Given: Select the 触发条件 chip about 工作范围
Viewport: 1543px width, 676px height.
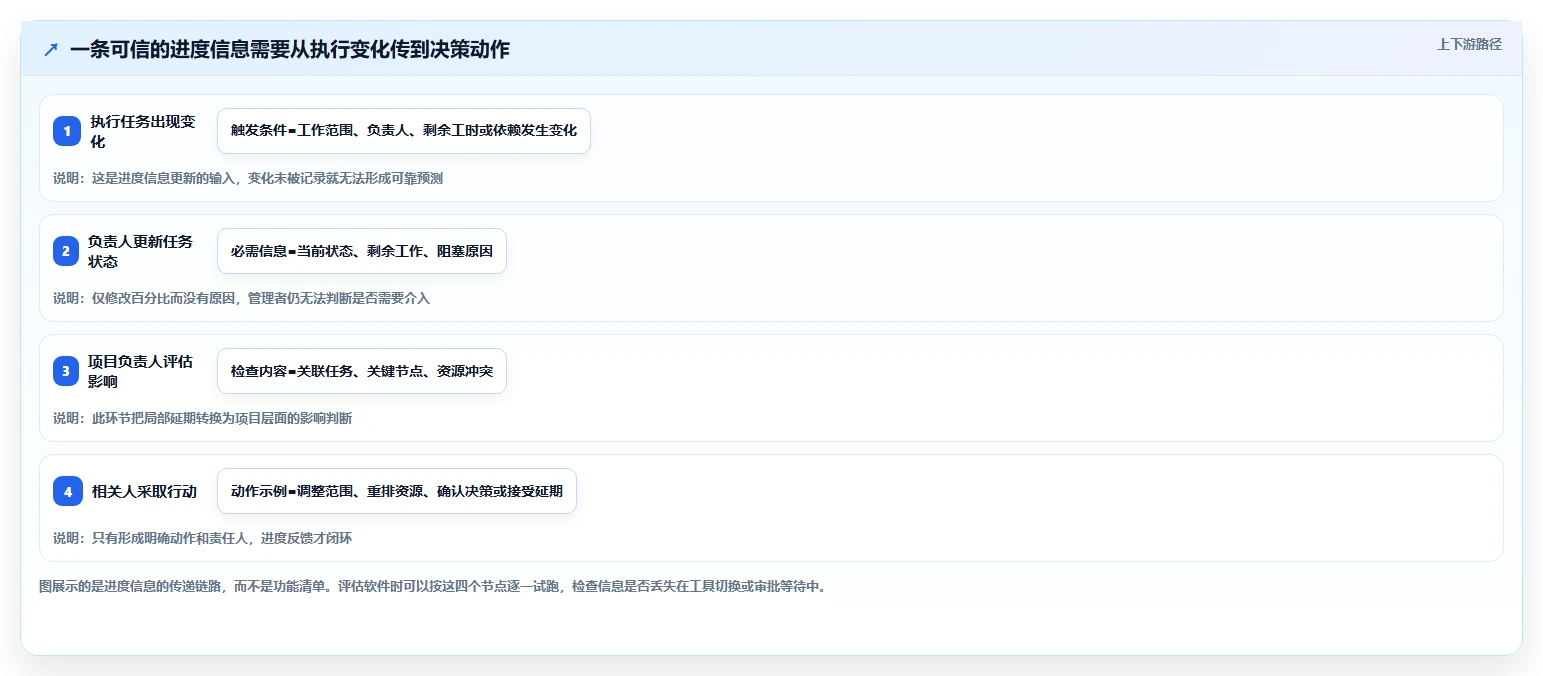Looking at the screenshot, I should point(404,131).
